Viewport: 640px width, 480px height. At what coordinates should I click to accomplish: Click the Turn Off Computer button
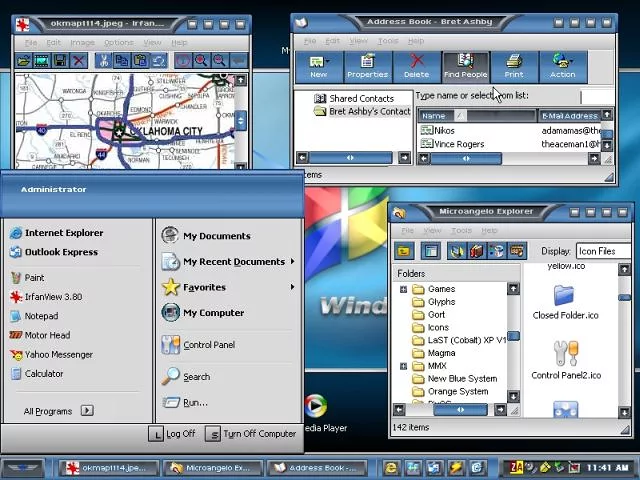pos(251,434)
